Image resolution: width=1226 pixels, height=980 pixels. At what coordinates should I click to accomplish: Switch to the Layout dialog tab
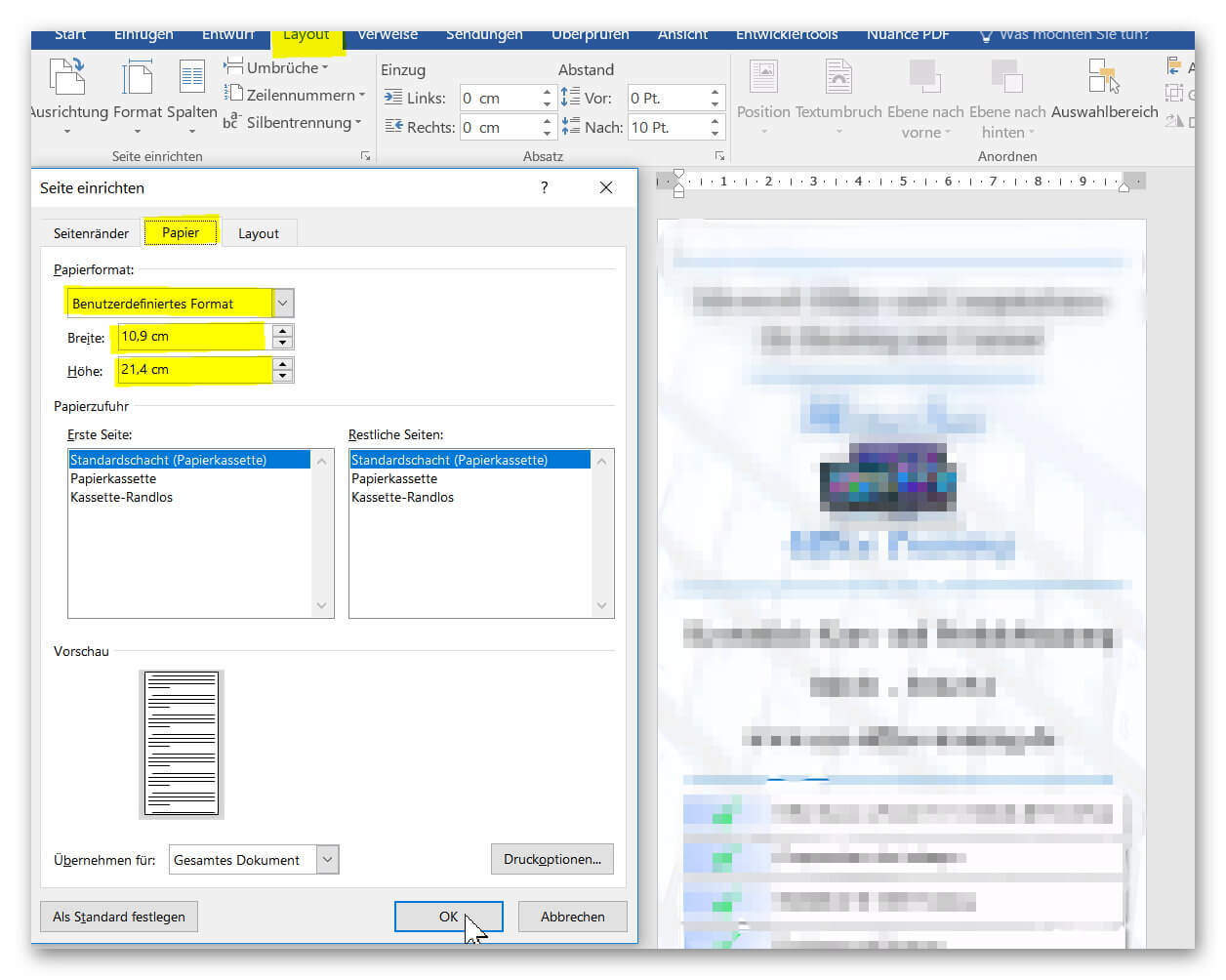[x=259, y=233]
